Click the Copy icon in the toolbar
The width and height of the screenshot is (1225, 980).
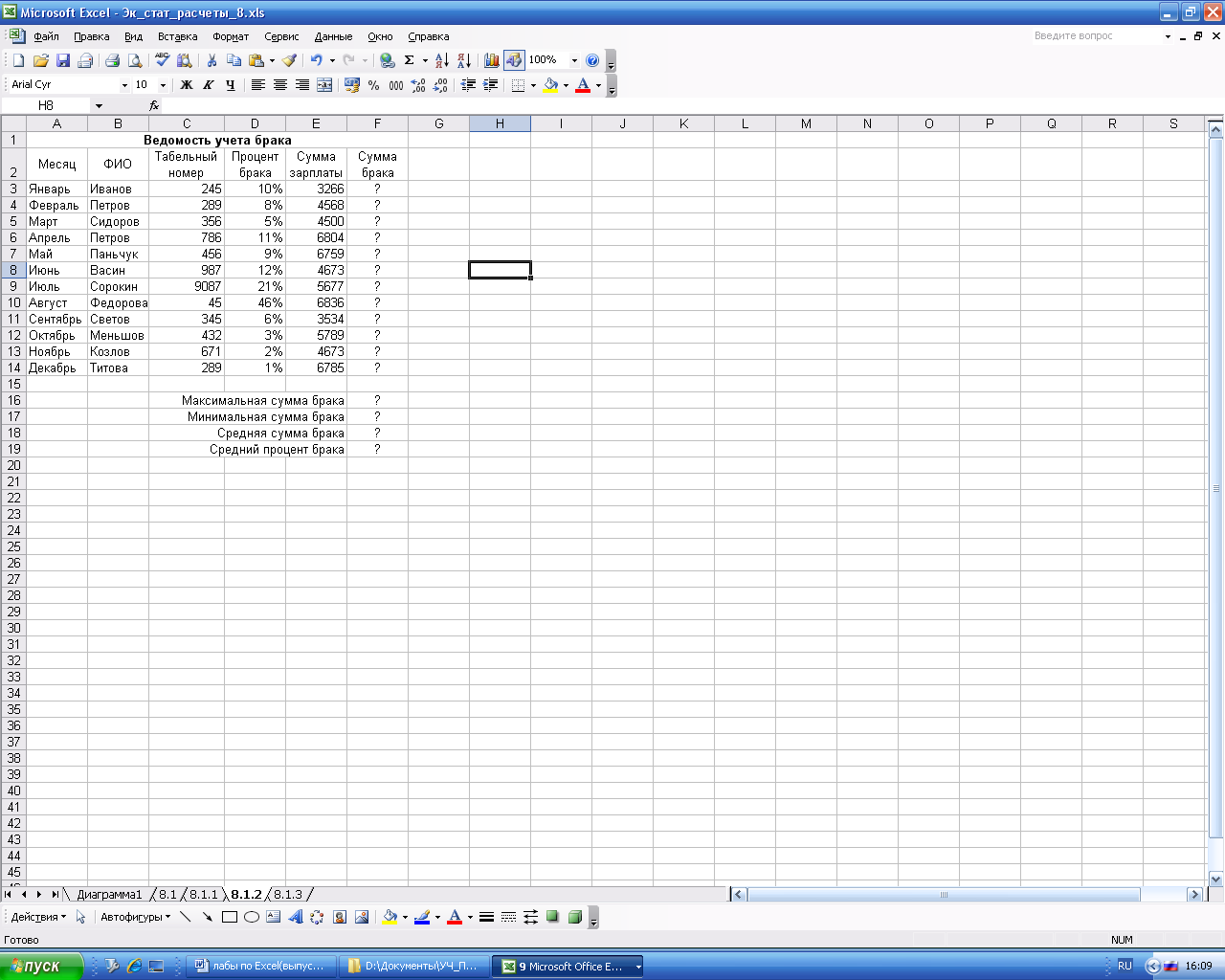tap(234, 60)
